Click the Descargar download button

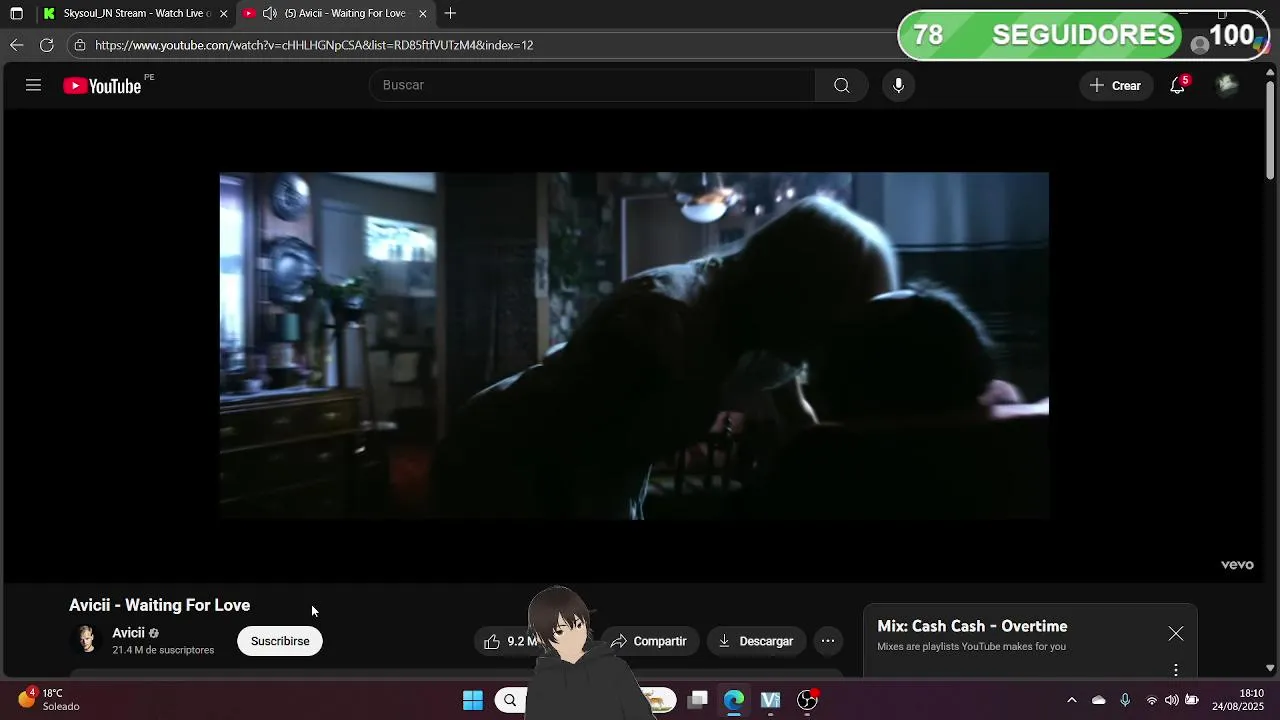tap(756, 641)
